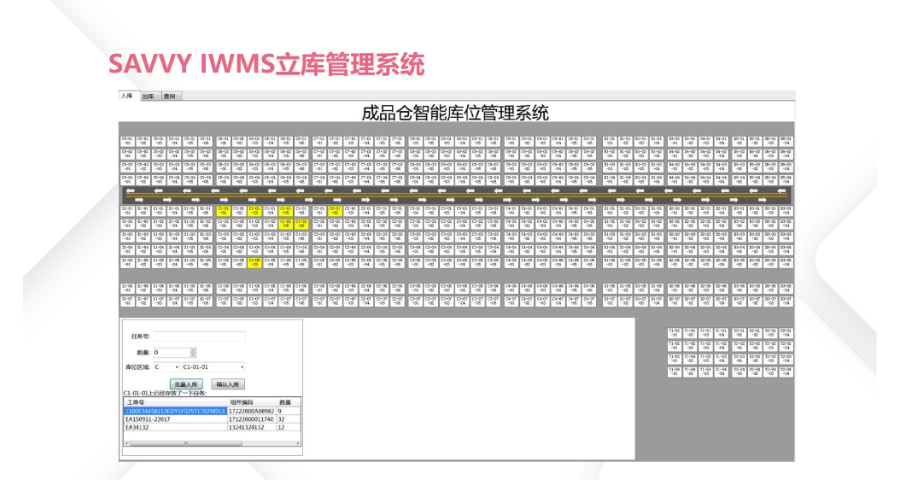Screen dimensions: 900x480
Task: Click the 数量 number field showing 0
Action: click(172, 353)
